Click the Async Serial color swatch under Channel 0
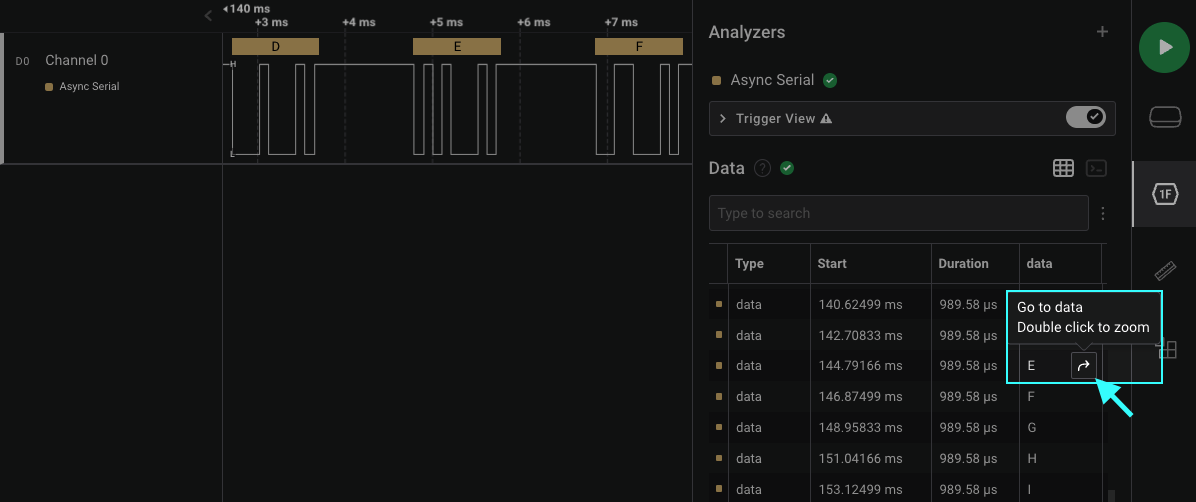The width and height of the screenshot is (1196, 502). click(x=49, y=87)
